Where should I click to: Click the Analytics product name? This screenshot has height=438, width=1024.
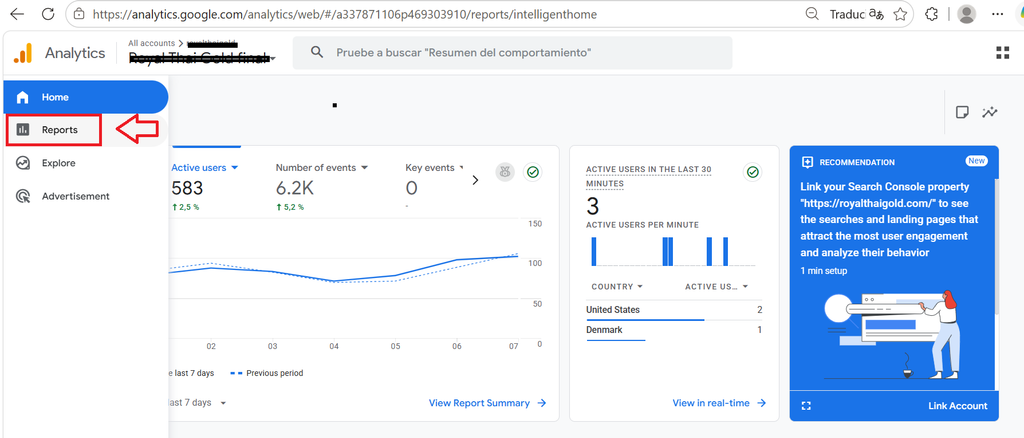pyautogui.click(x=74, y=53)
